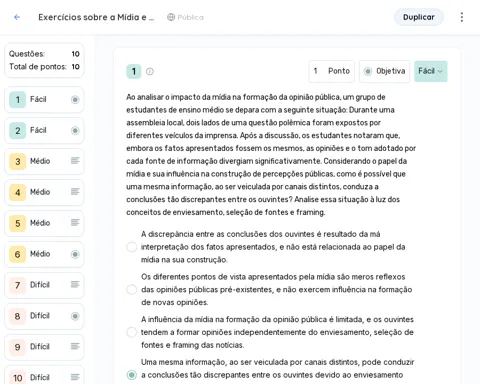Click the radio icon in the Objetiva tag
The height and width of the screenshot is (384, 480).
[x=368, y=71]
